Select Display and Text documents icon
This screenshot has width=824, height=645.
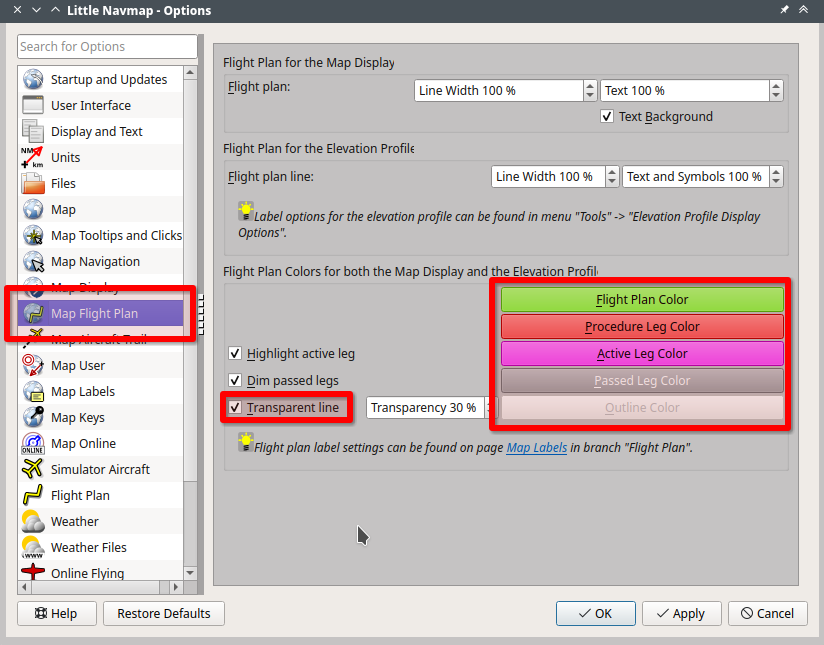[x=33, y=131]
